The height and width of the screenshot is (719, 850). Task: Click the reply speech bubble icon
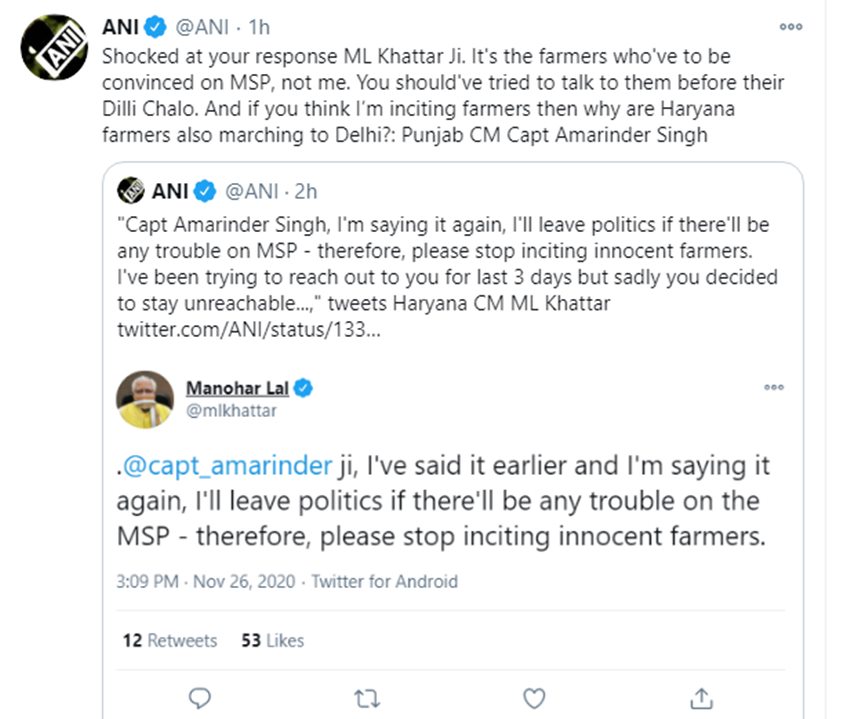[x=201, y=697]
